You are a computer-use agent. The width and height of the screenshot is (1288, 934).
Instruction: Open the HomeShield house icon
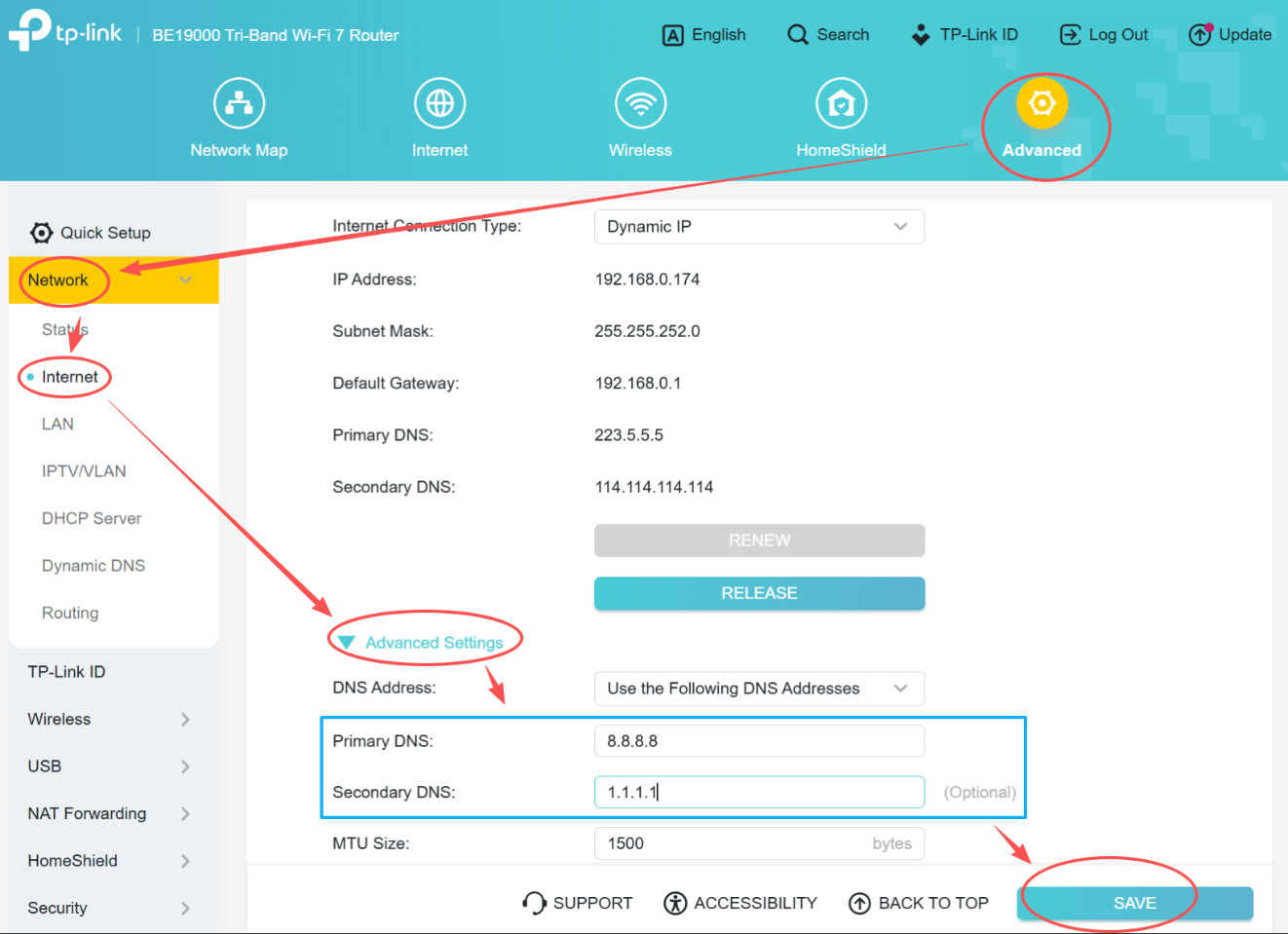841,103
